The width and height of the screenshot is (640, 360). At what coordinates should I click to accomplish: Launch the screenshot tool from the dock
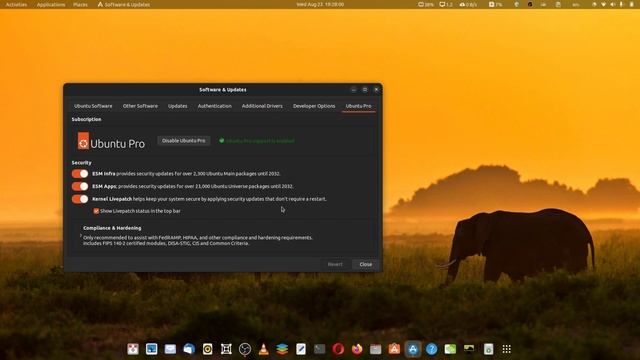[226, 349]
